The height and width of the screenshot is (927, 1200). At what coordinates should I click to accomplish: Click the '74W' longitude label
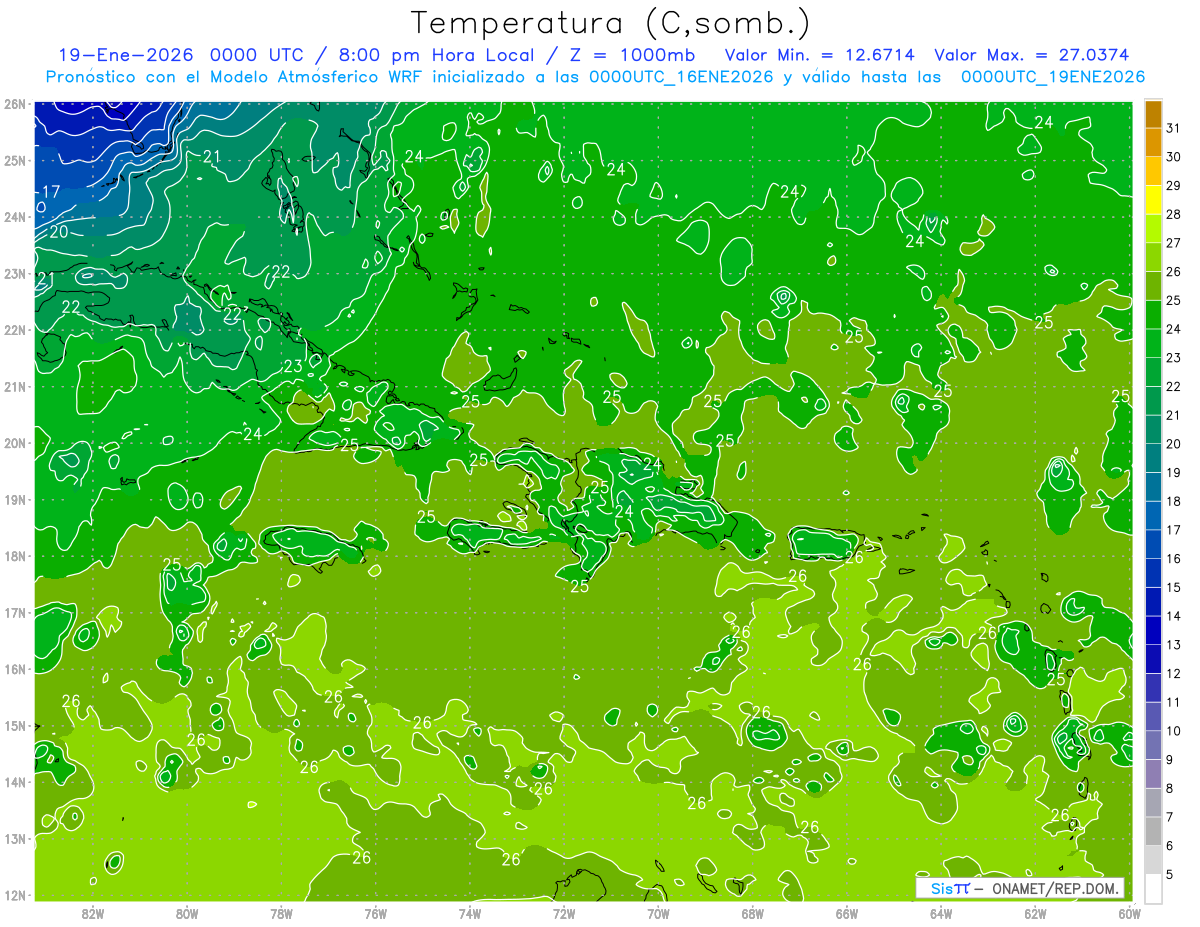pos(470,914)
